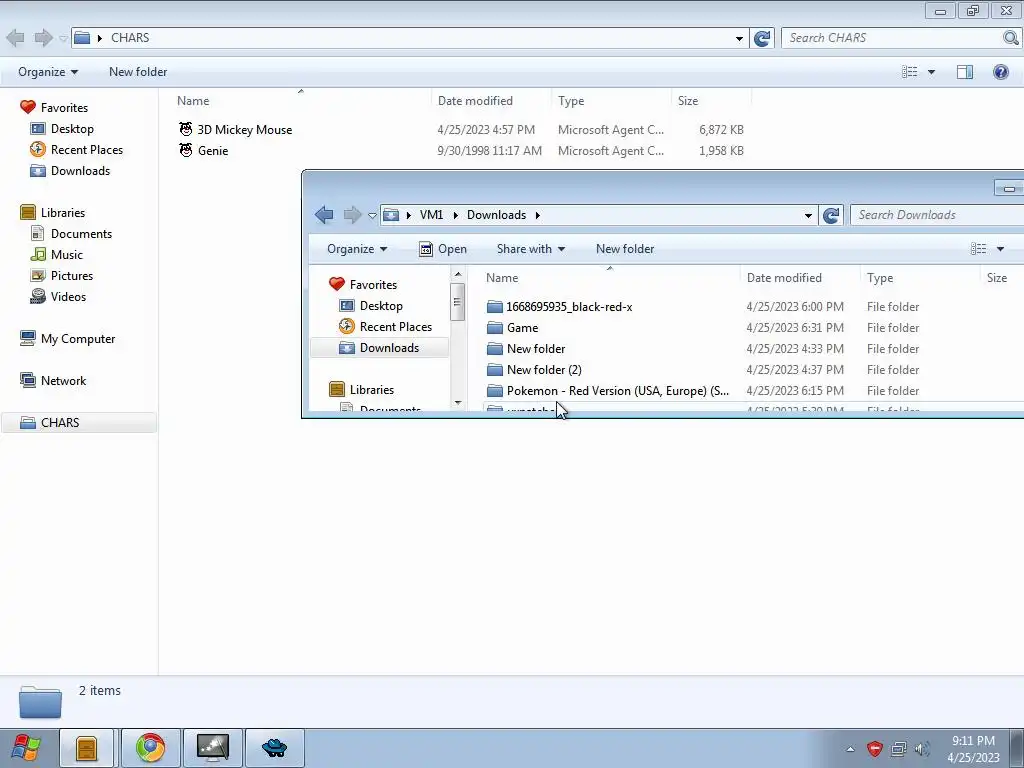Refresh the Downloads window
Screen dimensions: 1024x768
click(831, 215)
